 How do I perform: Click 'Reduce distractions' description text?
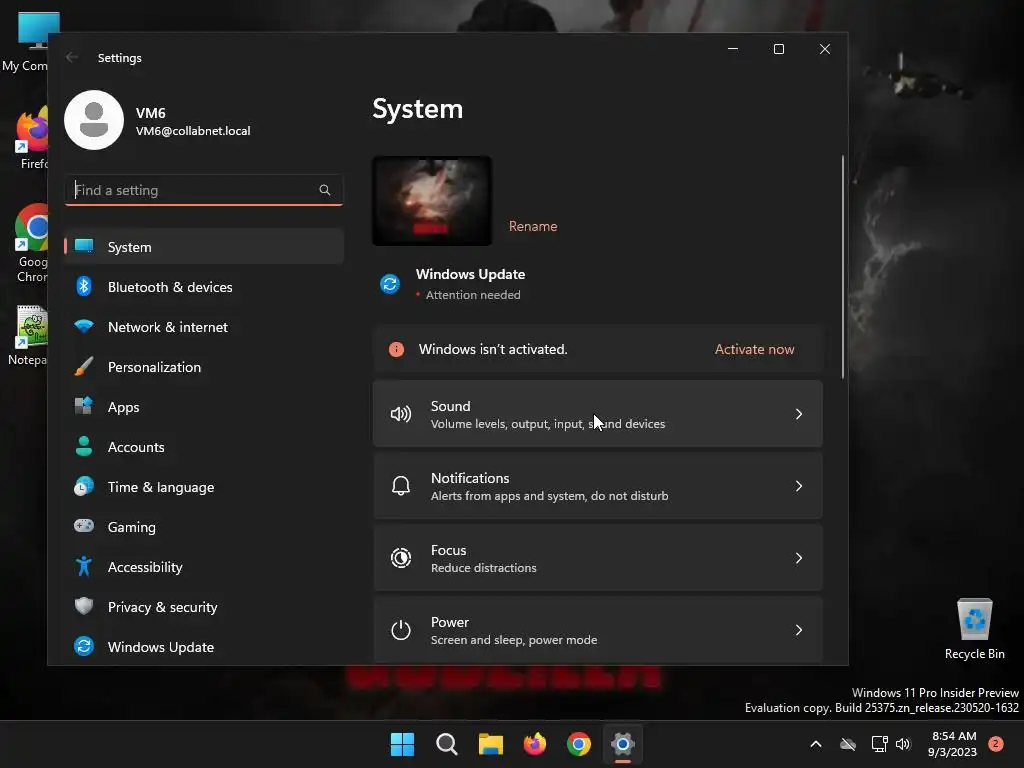tap(484, 568)
